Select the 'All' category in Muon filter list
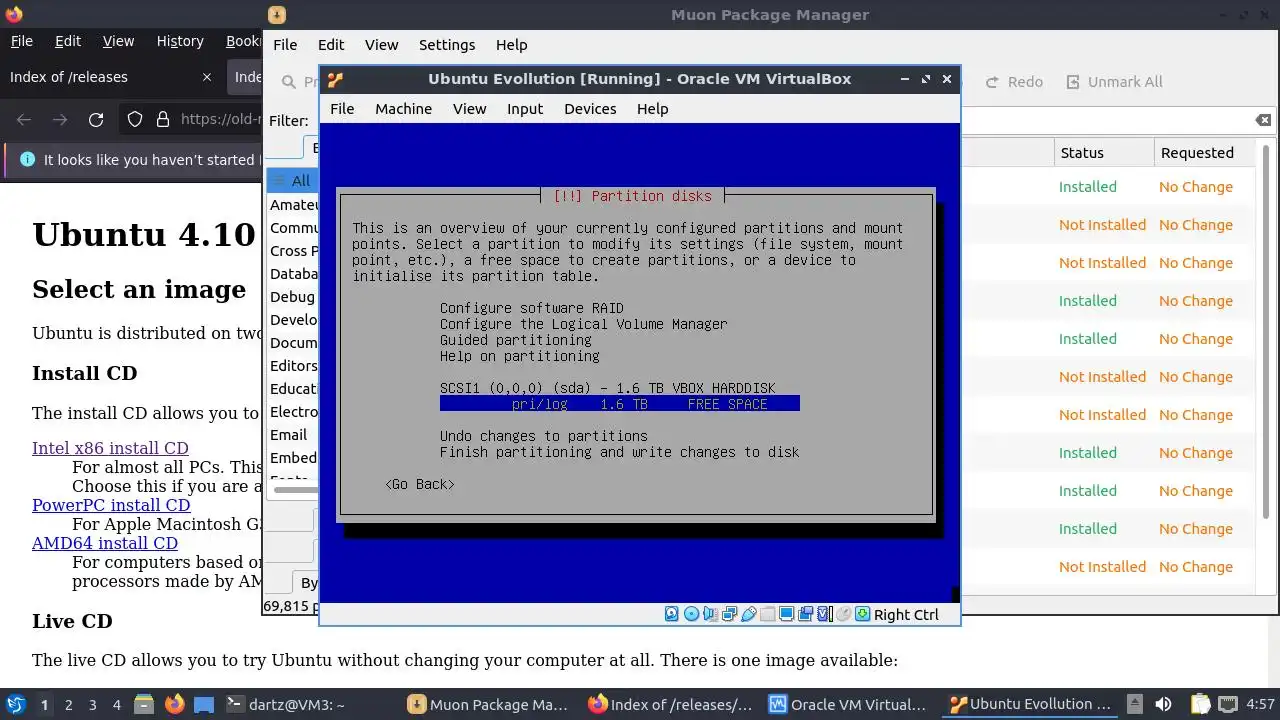 pos(292,181)
